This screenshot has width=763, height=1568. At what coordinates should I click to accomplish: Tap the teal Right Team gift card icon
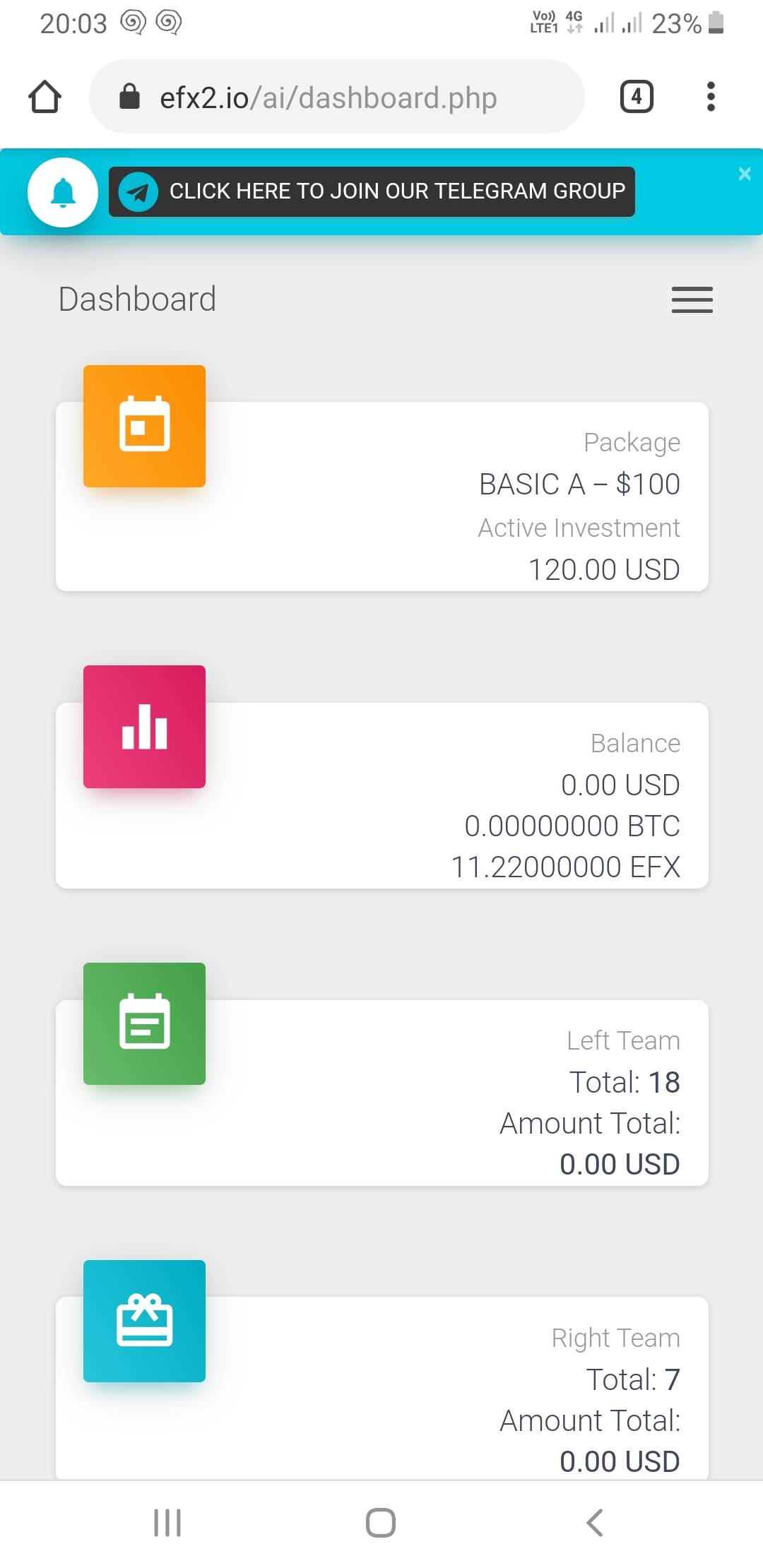[x=144, y=1321]
